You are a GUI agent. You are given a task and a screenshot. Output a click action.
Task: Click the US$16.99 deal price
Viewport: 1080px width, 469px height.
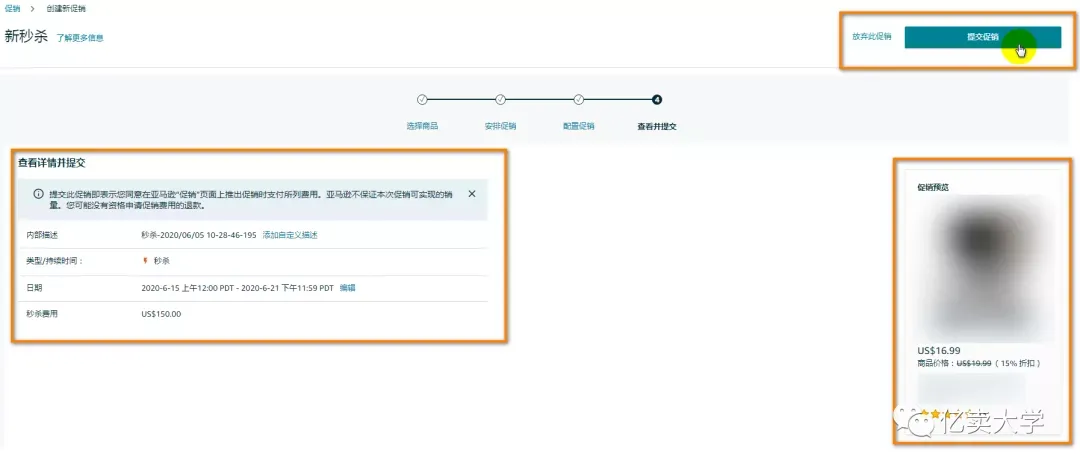pyautogui.click(x=938, y=350)
